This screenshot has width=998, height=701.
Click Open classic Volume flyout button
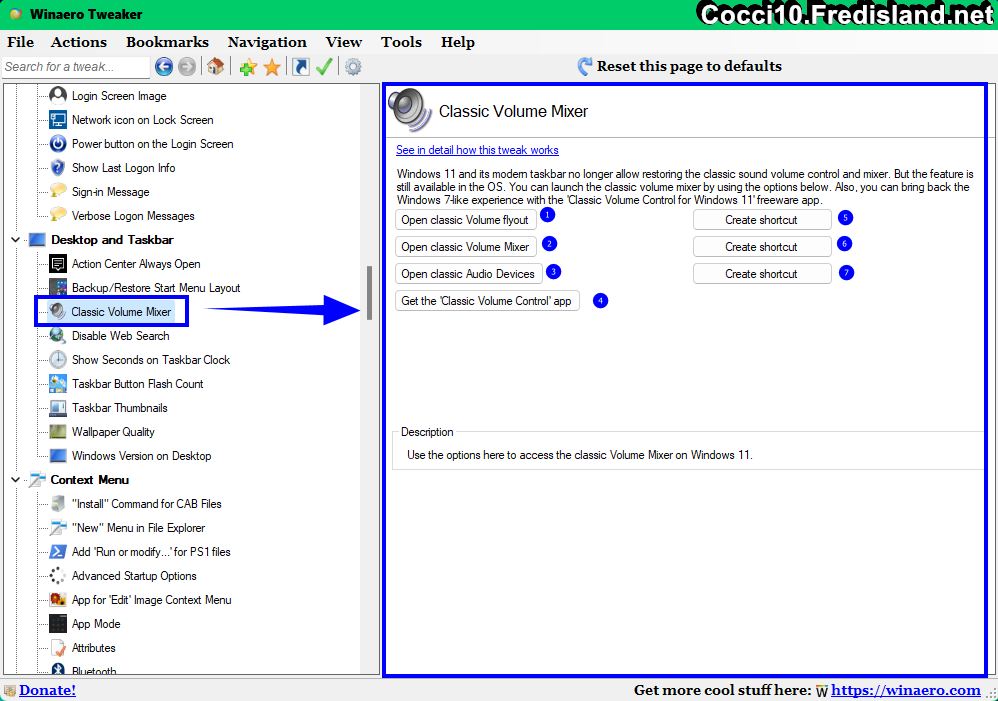pyautogui.click(x=465, y=220)
